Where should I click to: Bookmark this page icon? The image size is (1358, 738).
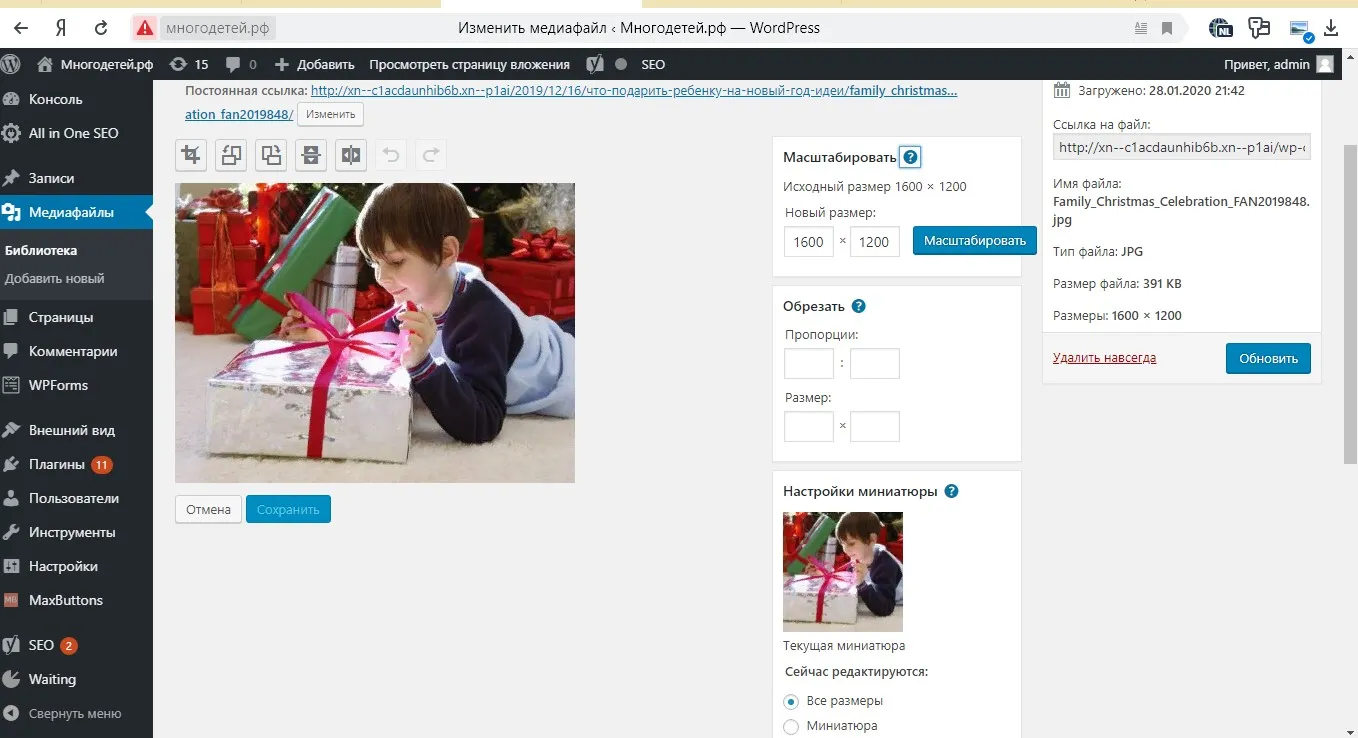(x=1167, y=28)
